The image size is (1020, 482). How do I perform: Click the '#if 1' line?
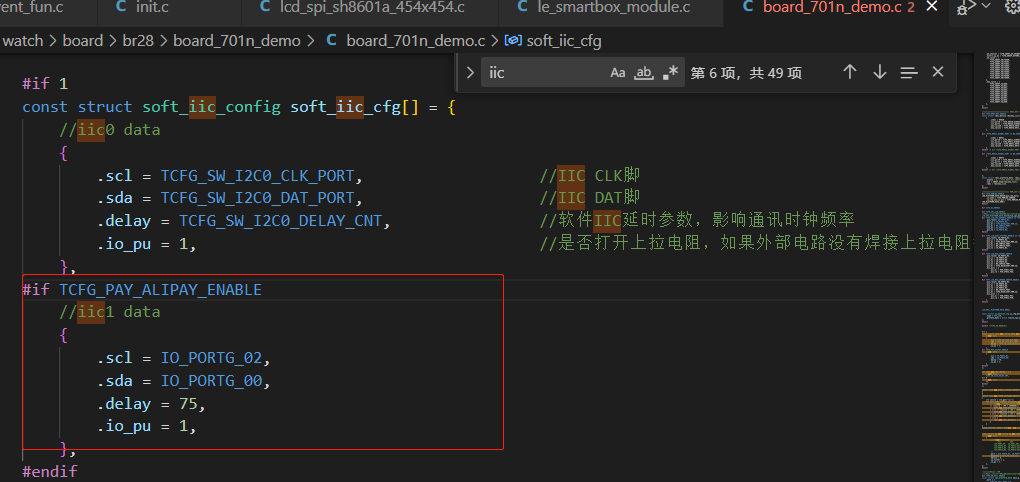tap(45, 84)
